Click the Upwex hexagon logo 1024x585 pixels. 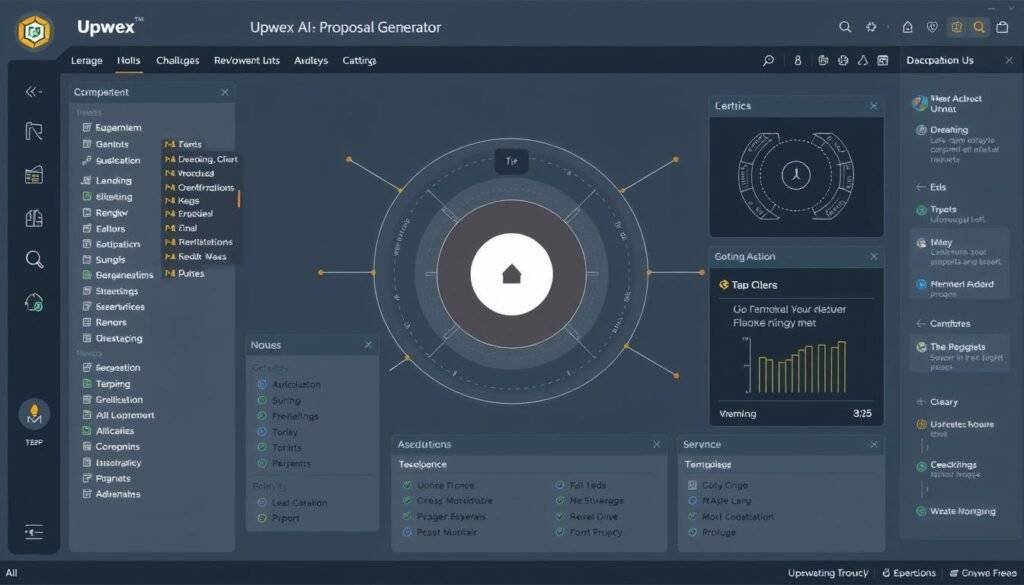click(35, 31)
